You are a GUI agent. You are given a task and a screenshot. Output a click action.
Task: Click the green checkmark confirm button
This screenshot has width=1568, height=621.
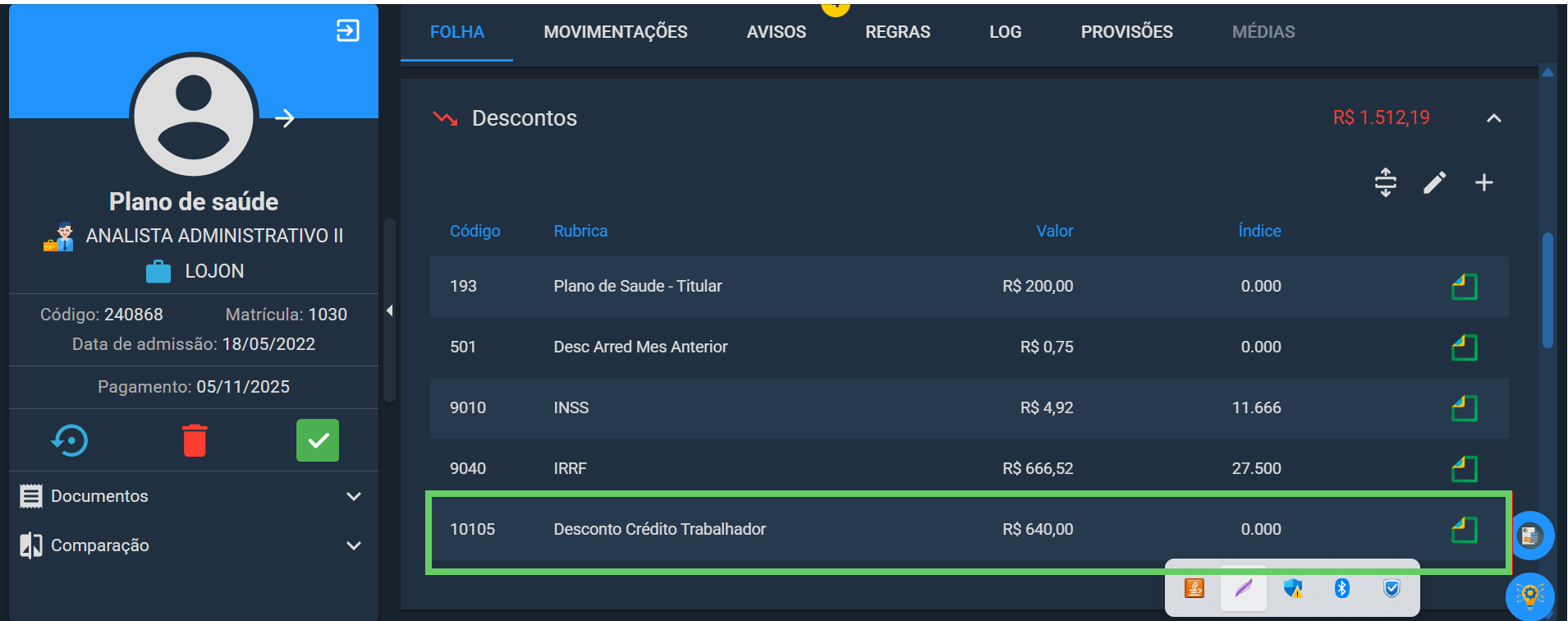pos(318,440)
